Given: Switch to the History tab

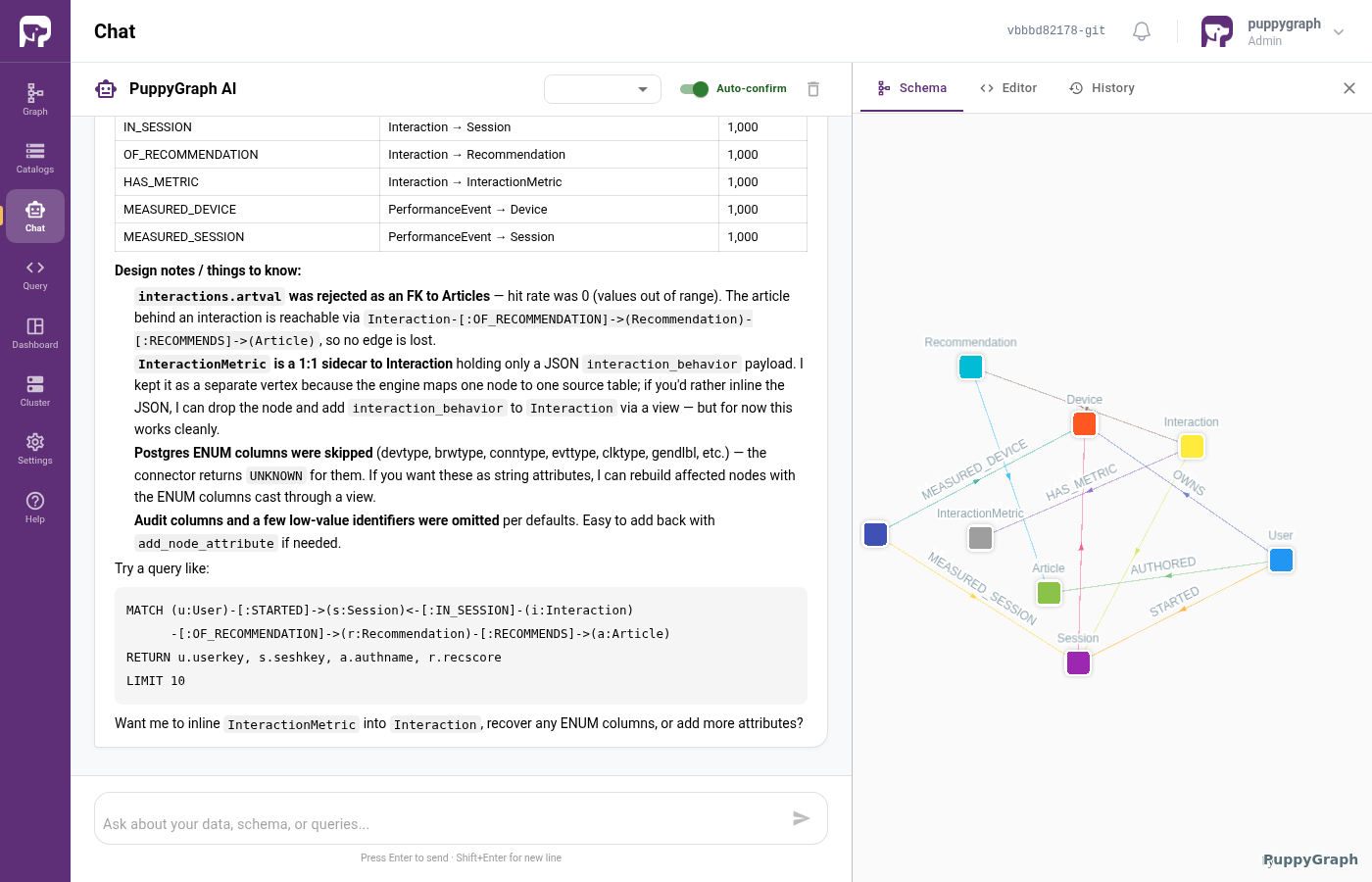Looking at the screenshot, I should point(1102,88).
